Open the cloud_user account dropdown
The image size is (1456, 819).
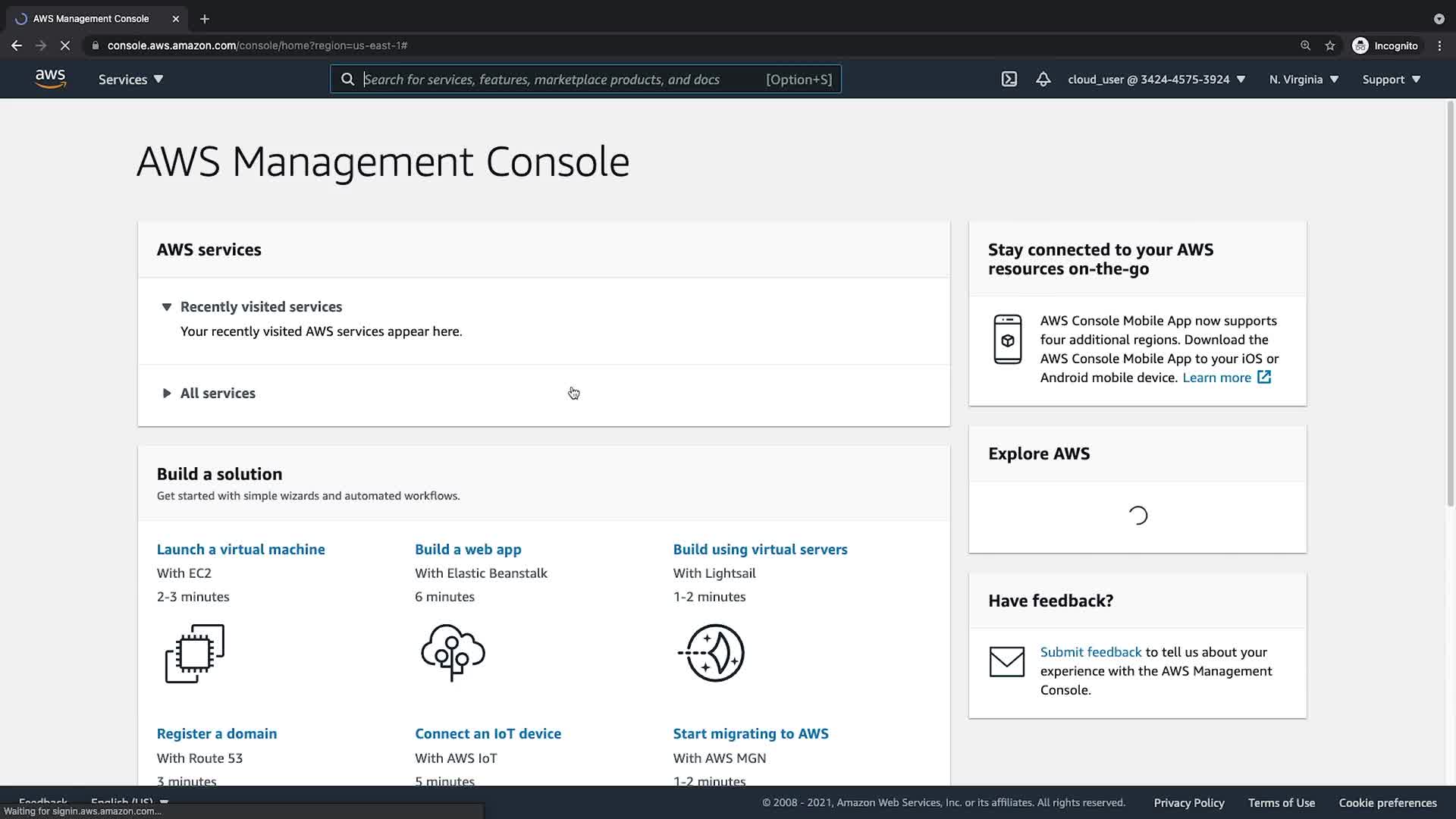1156,79
